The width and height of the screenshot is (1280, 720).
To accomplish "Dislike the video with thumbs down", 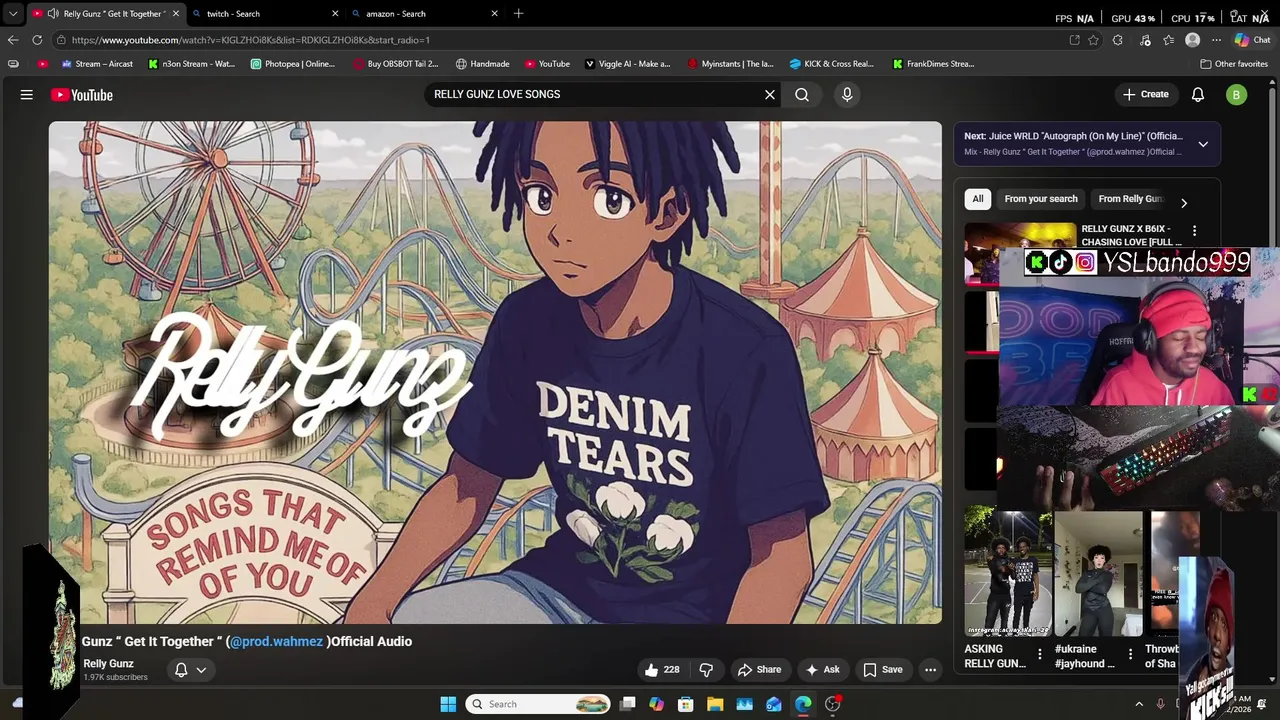I will coord(706,670).
